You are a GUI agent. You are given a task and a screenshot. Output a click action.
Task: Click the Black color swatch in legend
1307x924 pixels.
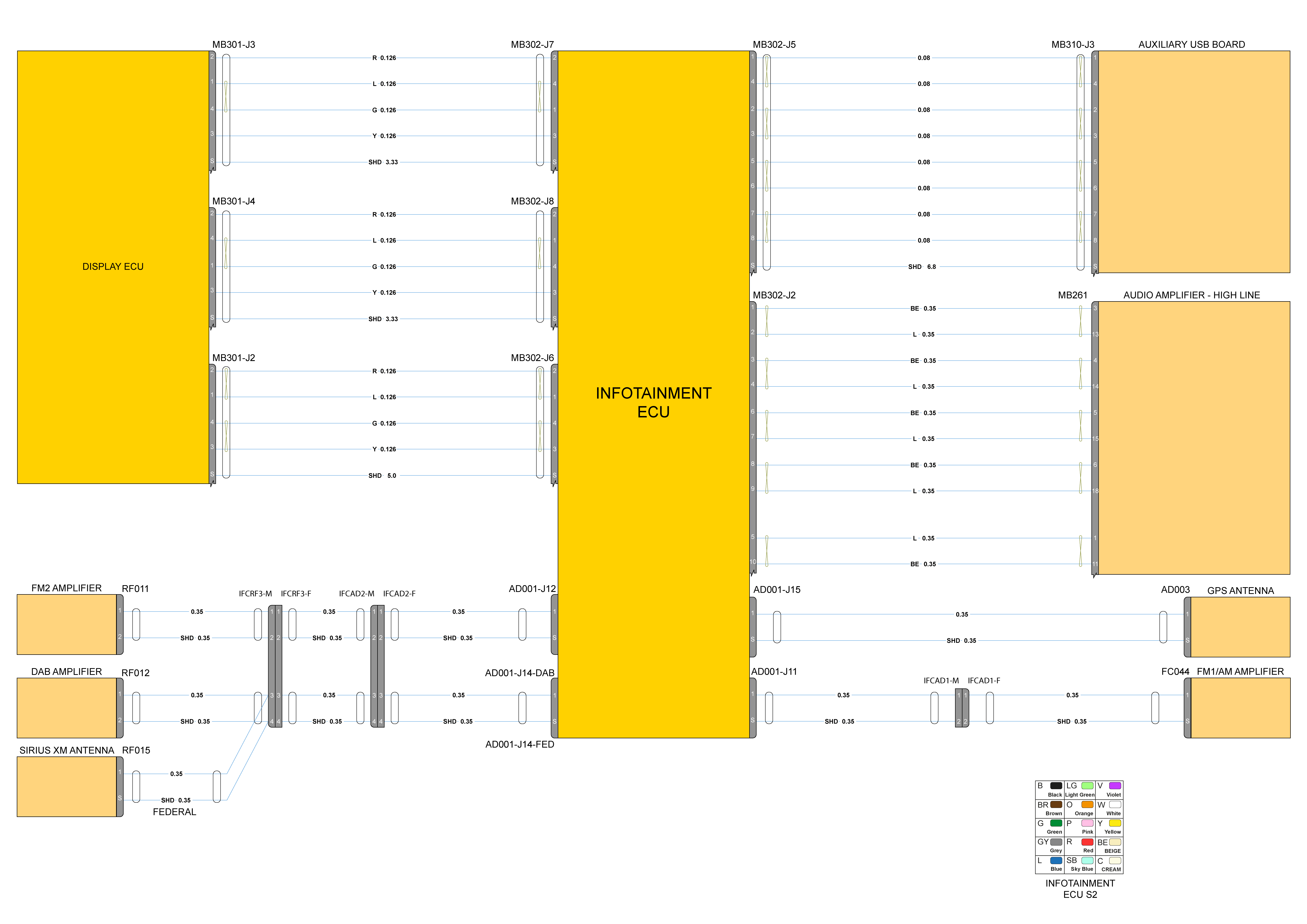[1056, 786]
